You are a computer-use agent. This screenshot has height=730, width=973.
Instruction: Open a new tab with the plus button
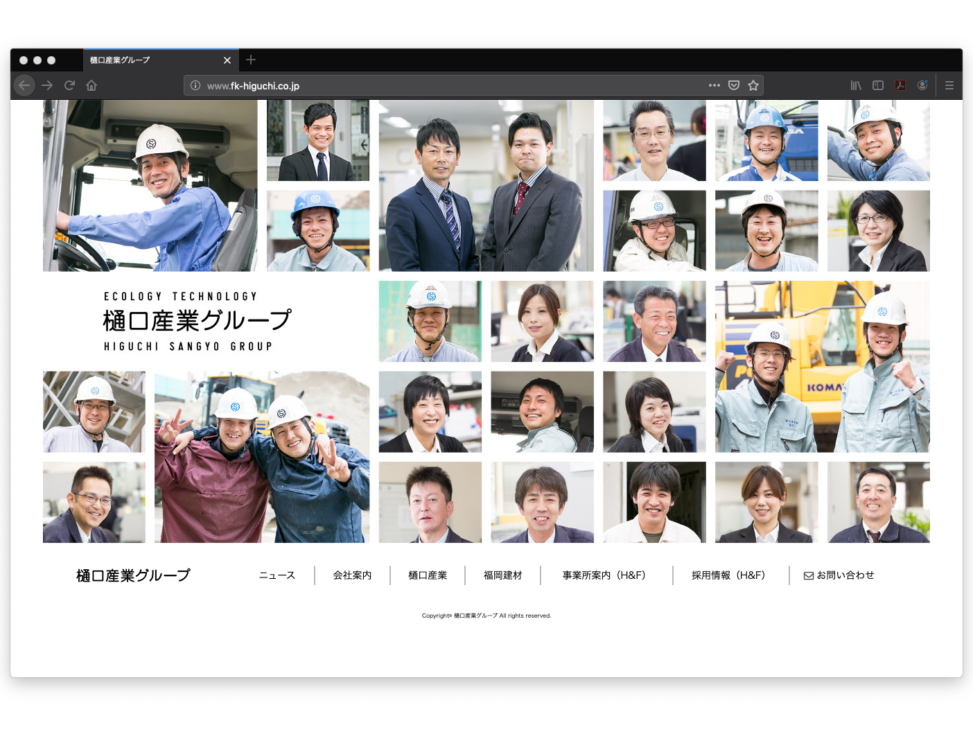pos(251,60)
